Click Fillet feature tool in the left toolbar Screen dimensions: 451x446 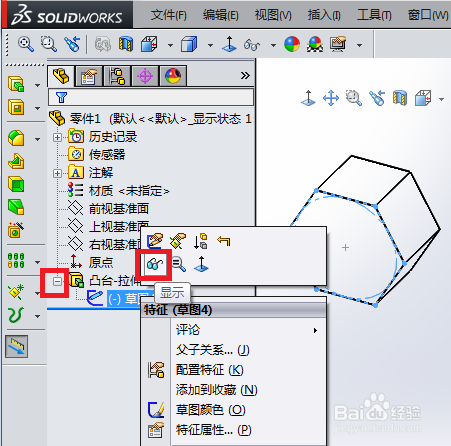[16, 138]
